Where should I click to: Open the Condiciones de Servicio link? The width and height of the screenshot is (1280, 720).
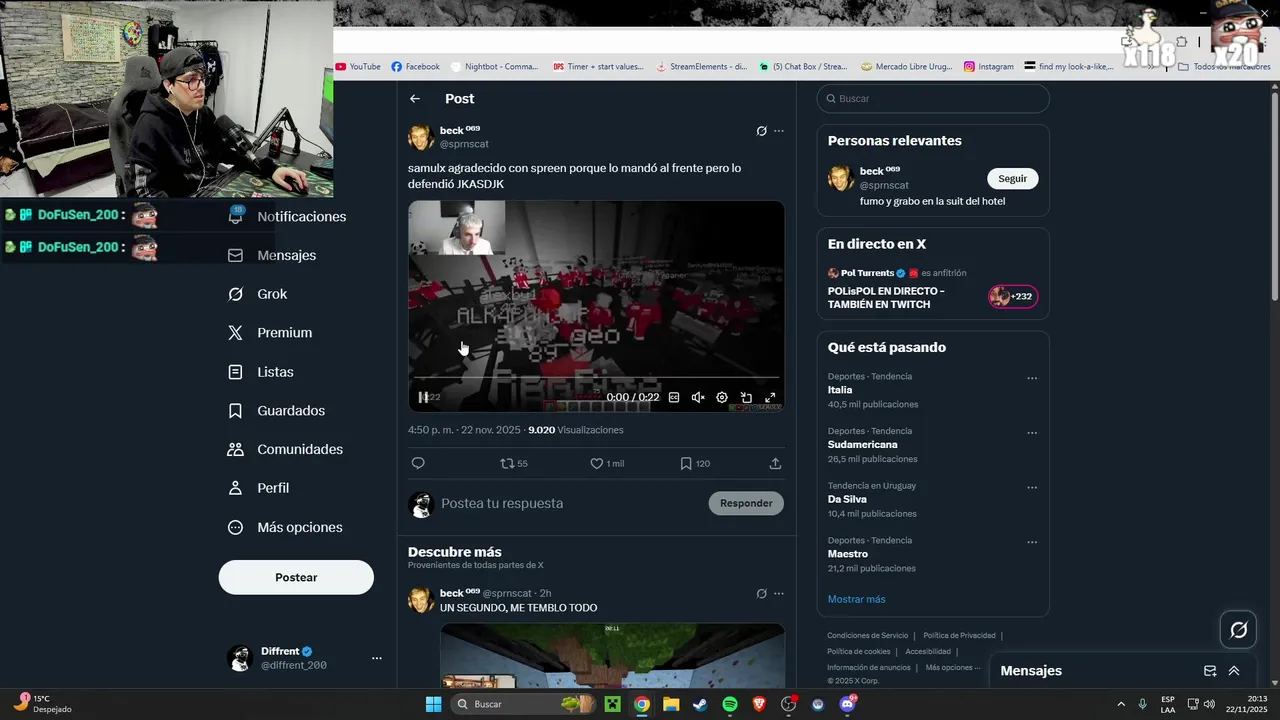868,635
